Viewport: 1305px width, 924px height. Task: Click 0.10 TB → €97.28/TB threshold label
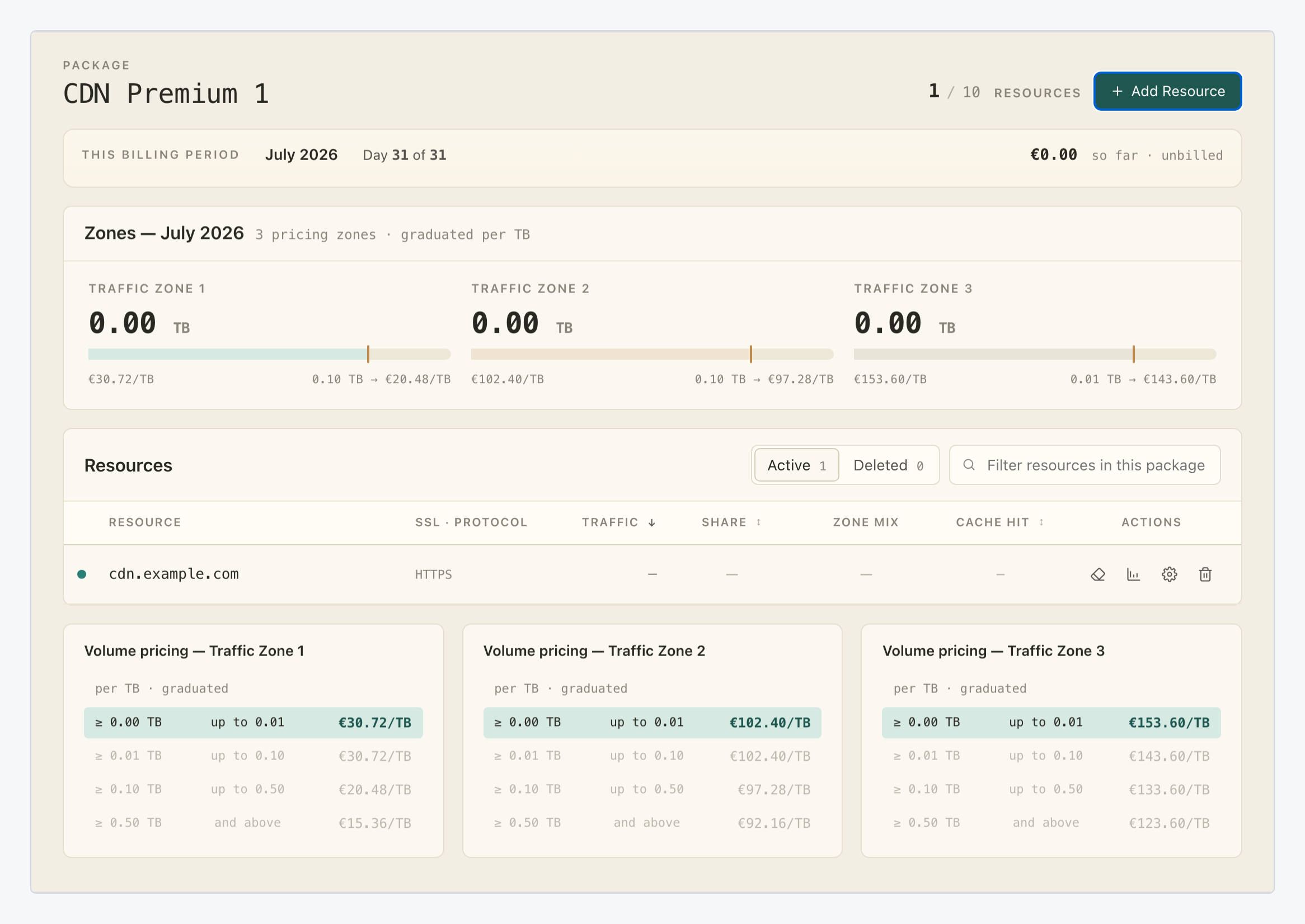tap(764, 379)
